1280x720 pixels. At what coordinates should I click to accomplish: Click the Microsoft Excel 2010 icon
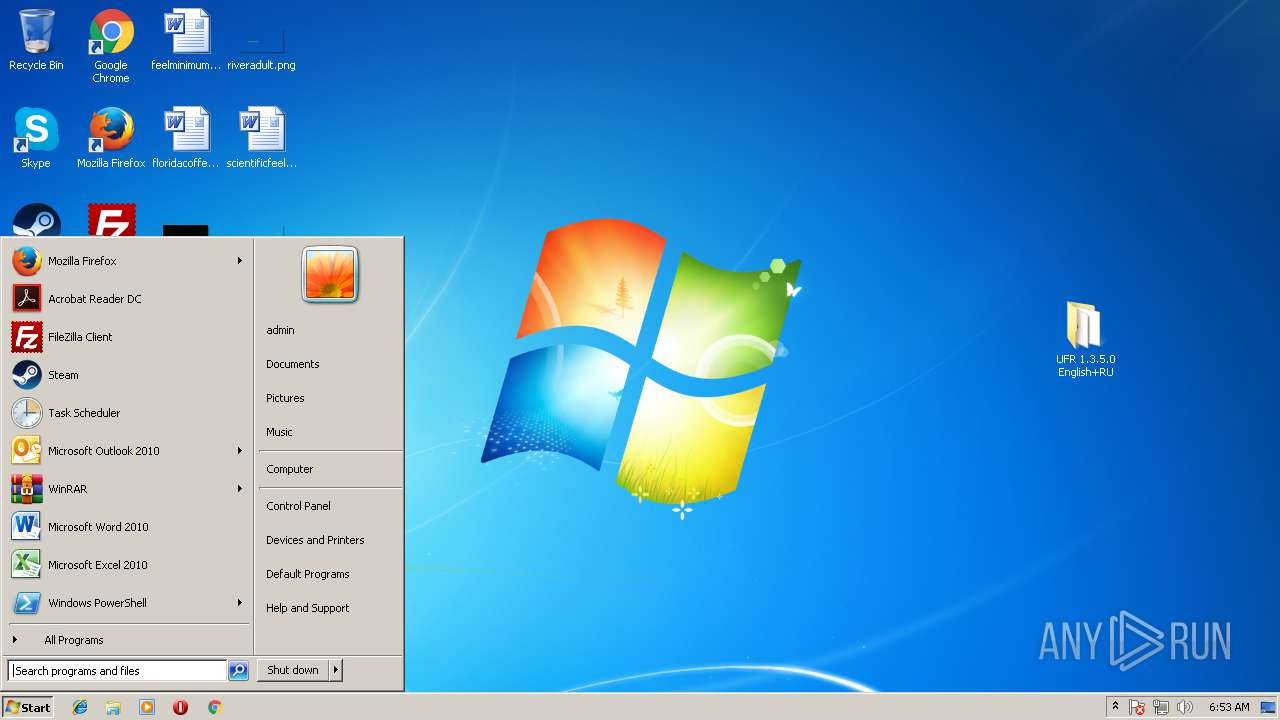(x=27, y=565)
